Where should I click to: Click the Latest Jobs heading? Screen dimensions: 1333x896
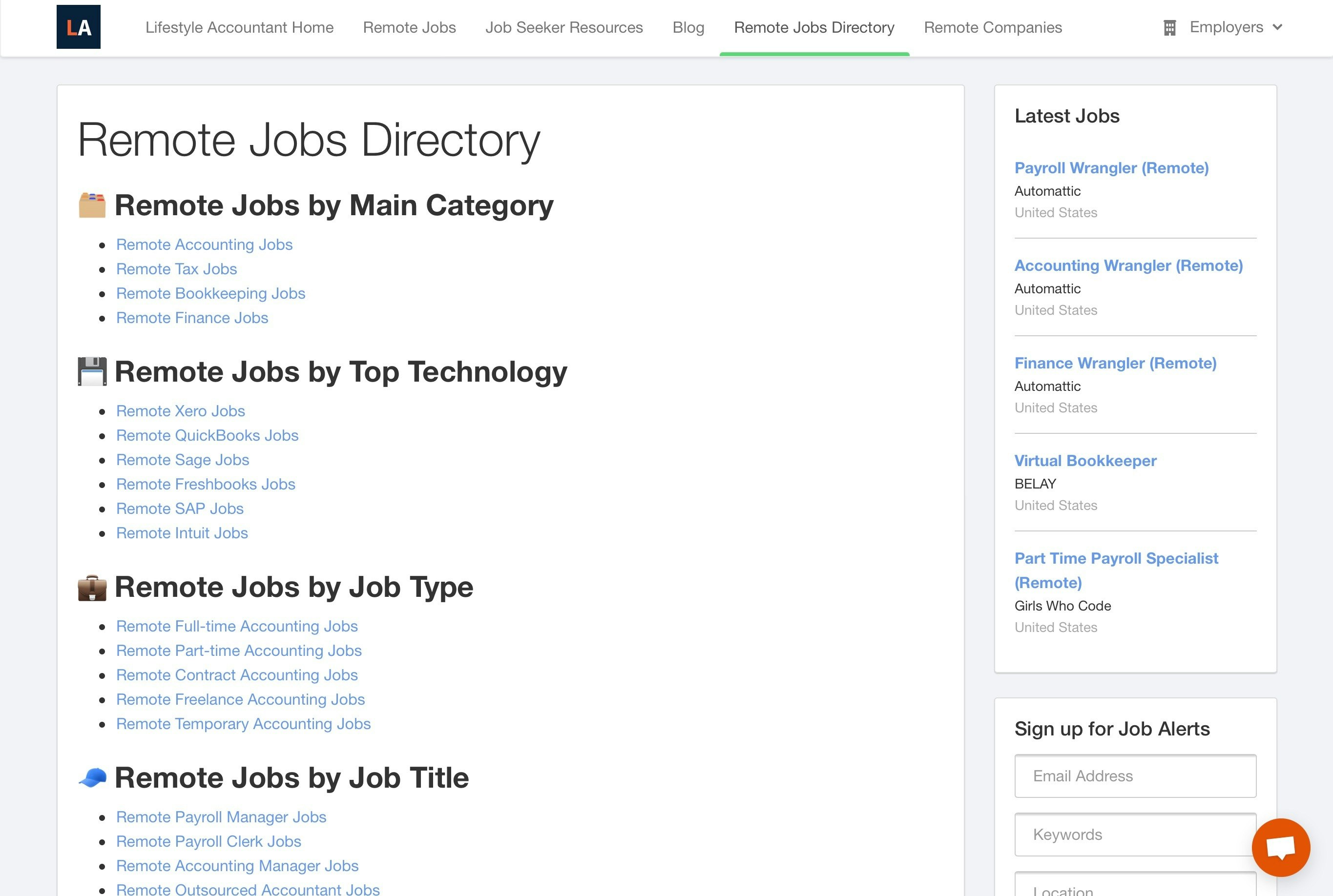coord(1066,116)
